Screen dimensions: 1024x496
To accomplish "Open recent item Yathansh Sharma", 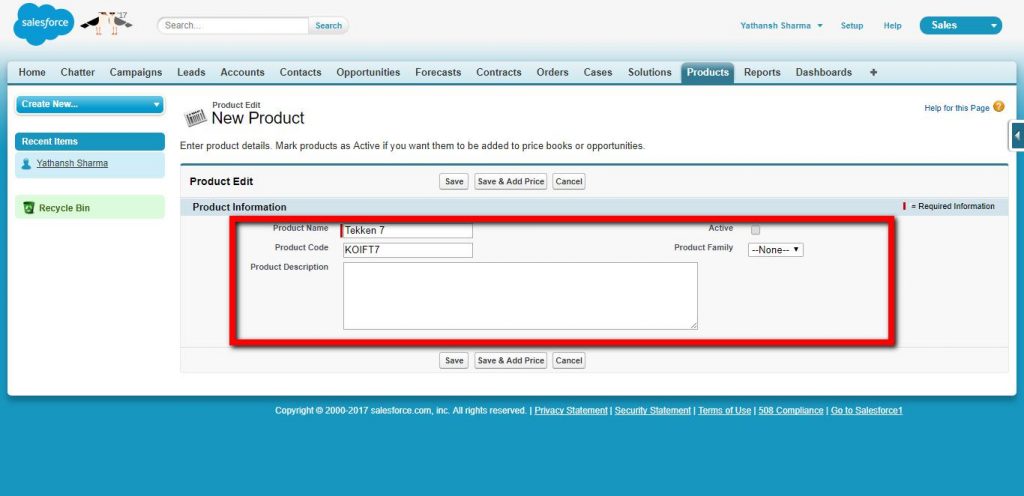I will pos(72,163).
